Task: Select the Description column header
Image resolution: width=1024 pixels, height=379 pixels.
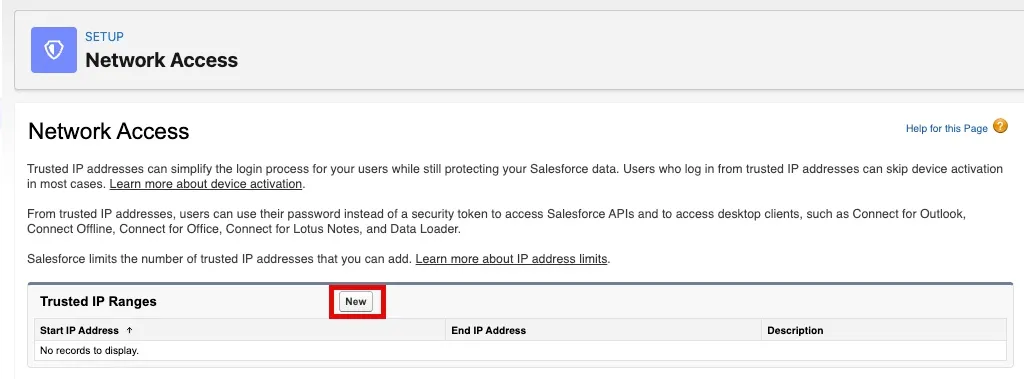Action: pos(795,331)
